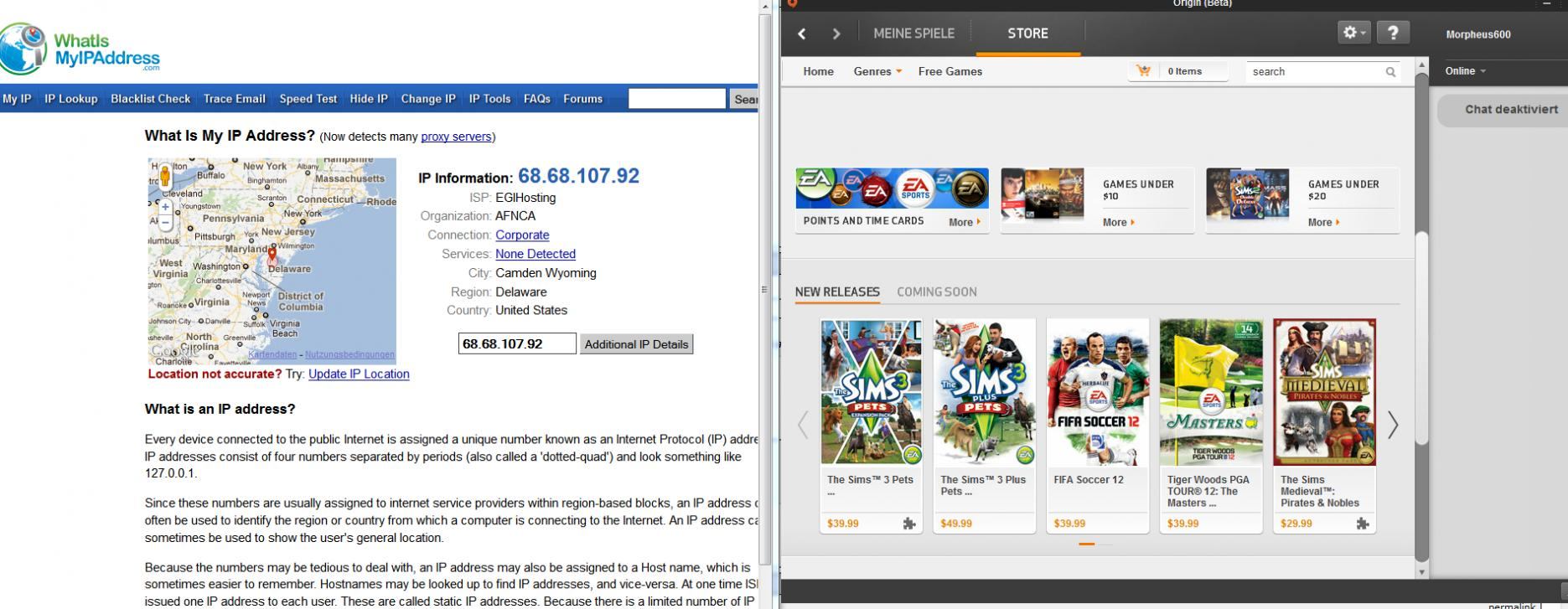Click the map zoom in plus button
The height and width of the screenshot is (609, 1568).
click(165, 206)
